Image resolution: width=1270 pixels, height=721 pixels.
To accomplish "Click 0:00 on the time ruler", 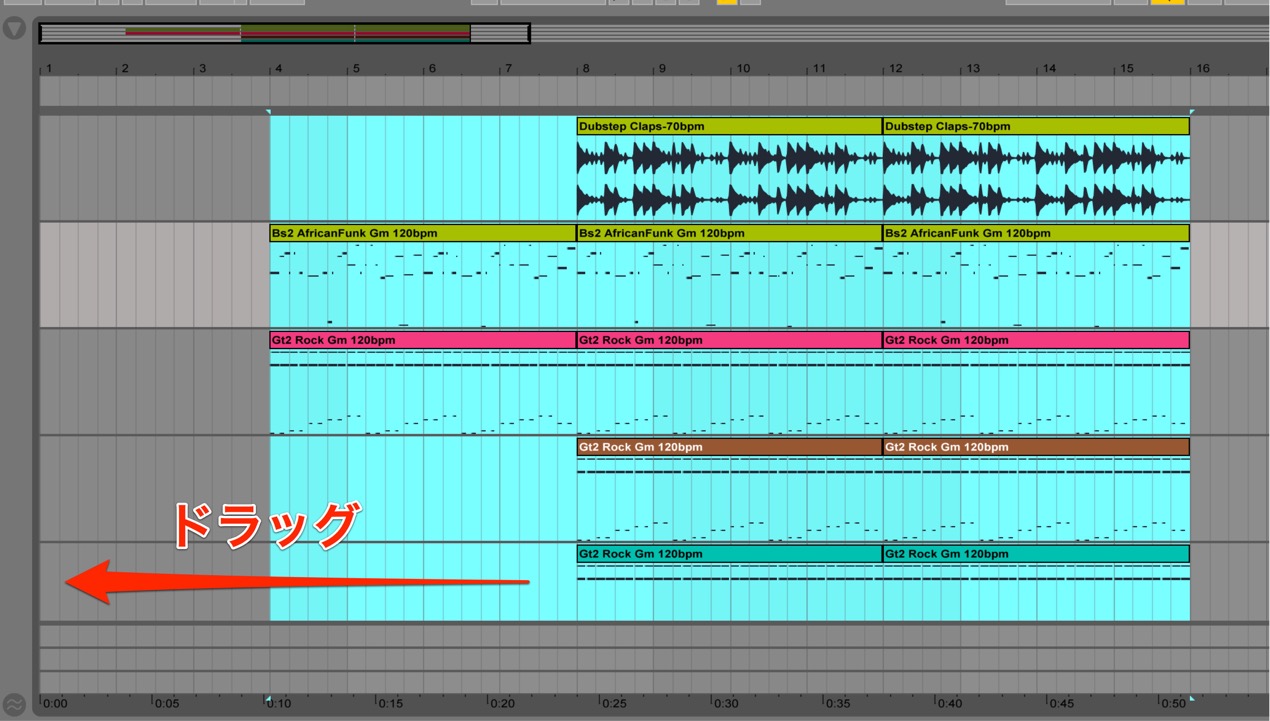I will [x=54, y=703].
